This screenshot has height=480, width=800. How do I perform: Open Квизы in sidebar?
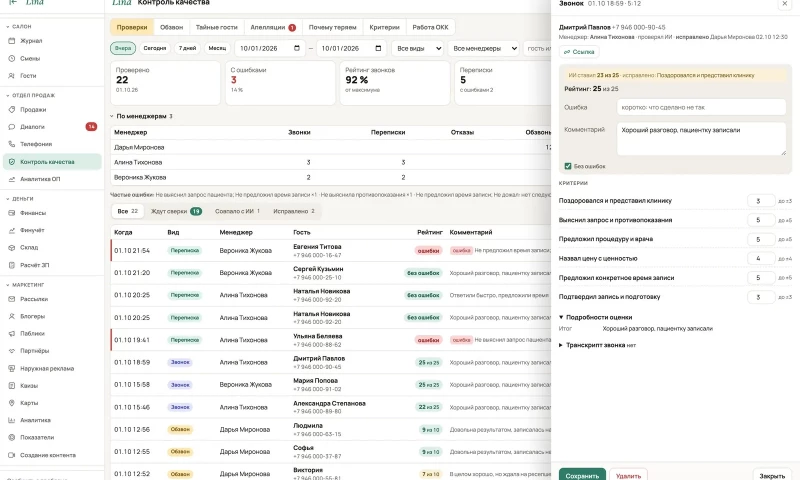51,386
